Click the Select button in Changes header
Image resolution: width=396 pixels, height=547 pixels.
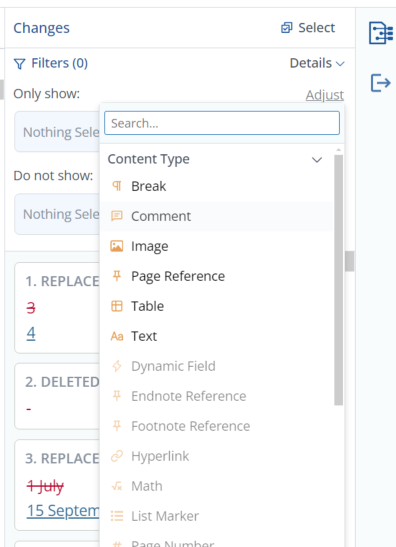pyautogui.click(x=308, y=28)
